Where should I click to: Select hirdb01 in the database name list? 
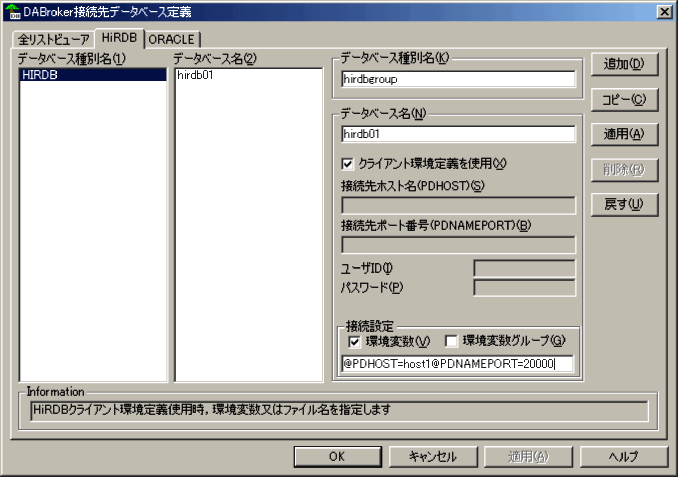pyautogui.click(x=248, y=75)
